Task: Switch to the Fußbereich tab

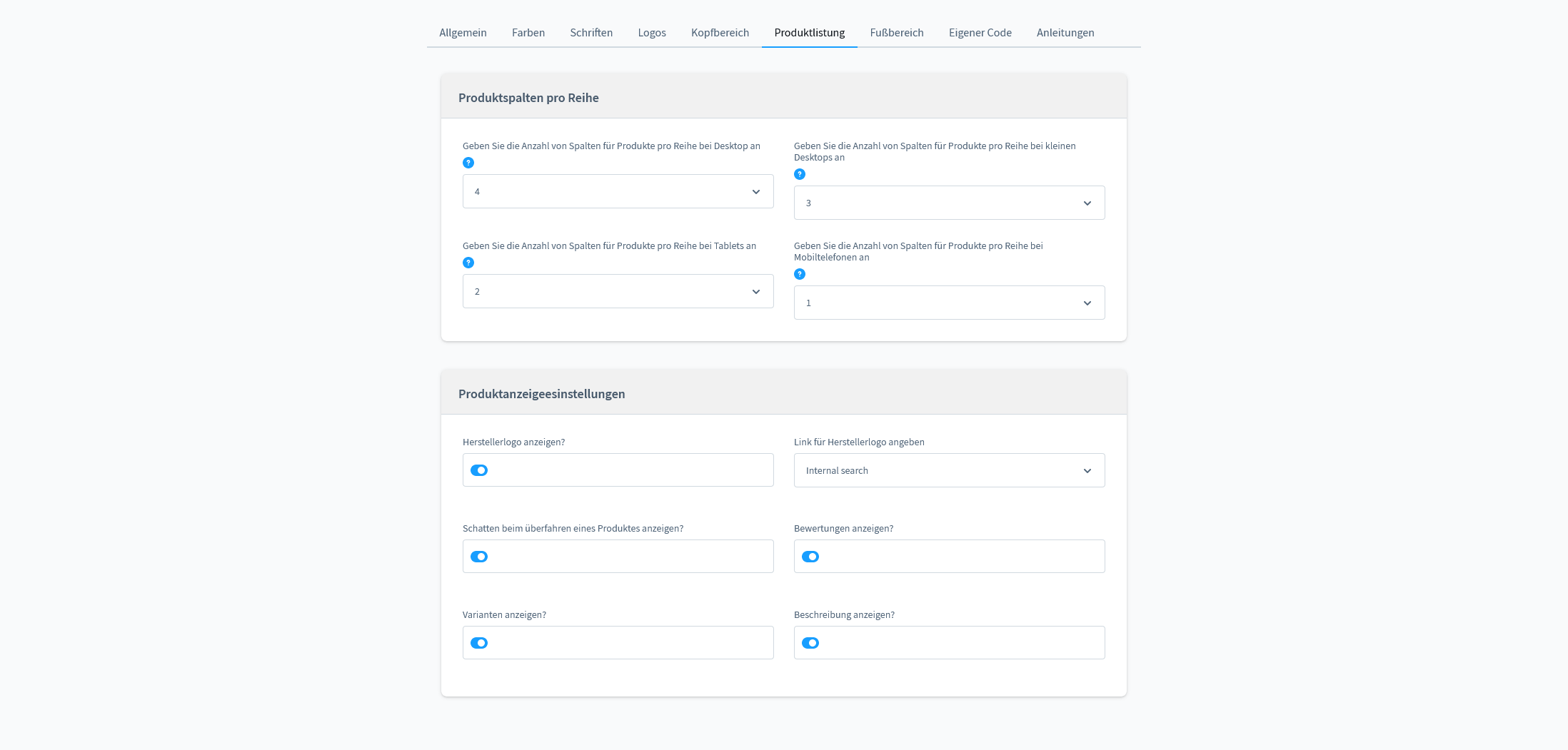Action: tap(897, 33)
